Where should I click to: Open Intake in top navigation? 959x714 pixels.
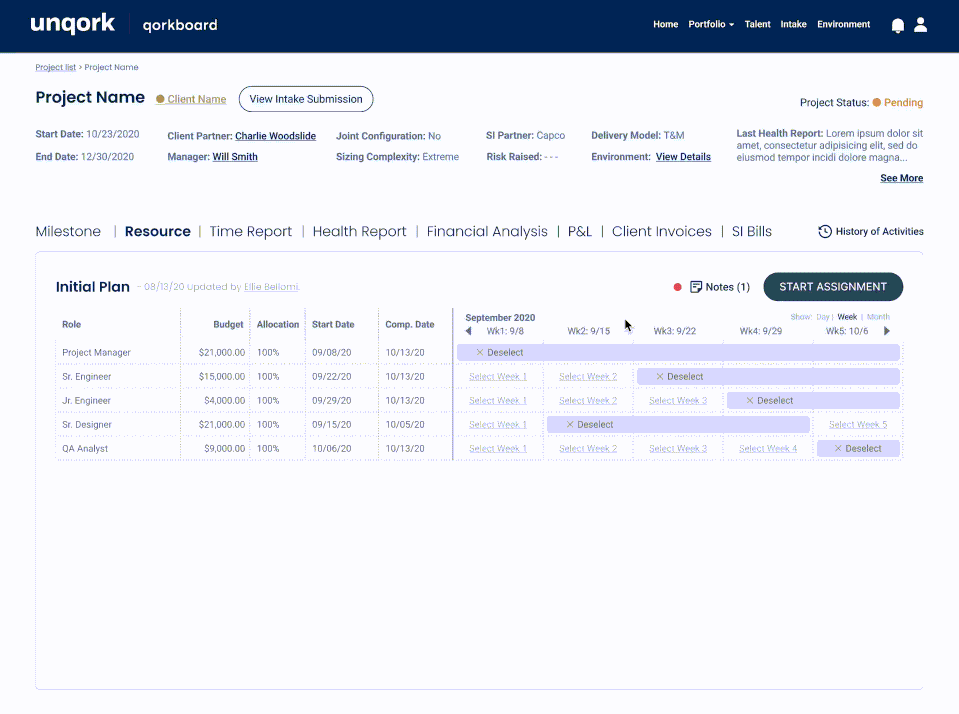793,24
